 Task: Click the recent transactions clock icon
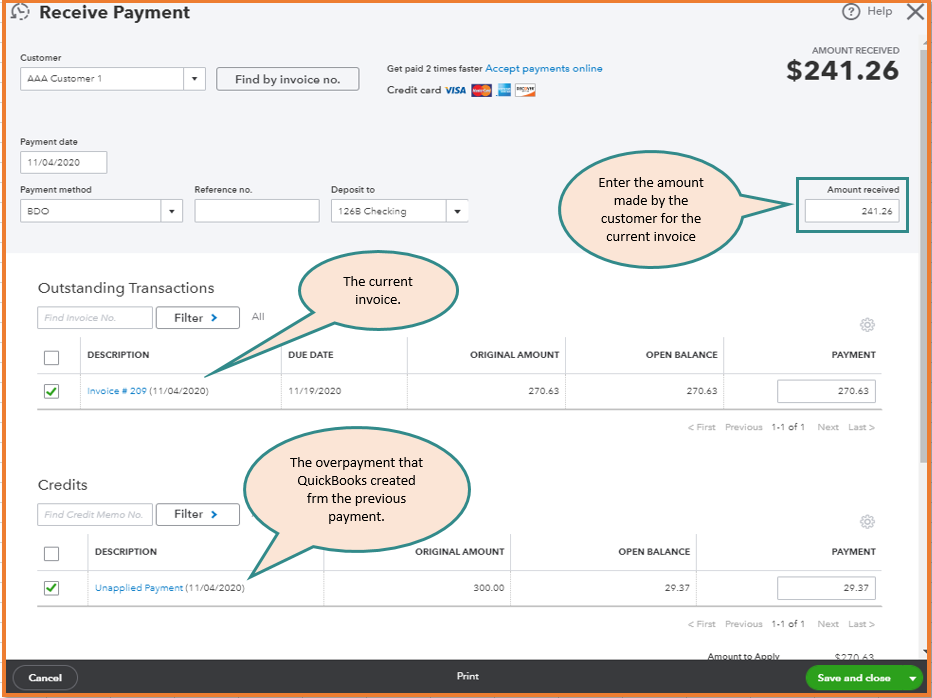coord(20,12)
